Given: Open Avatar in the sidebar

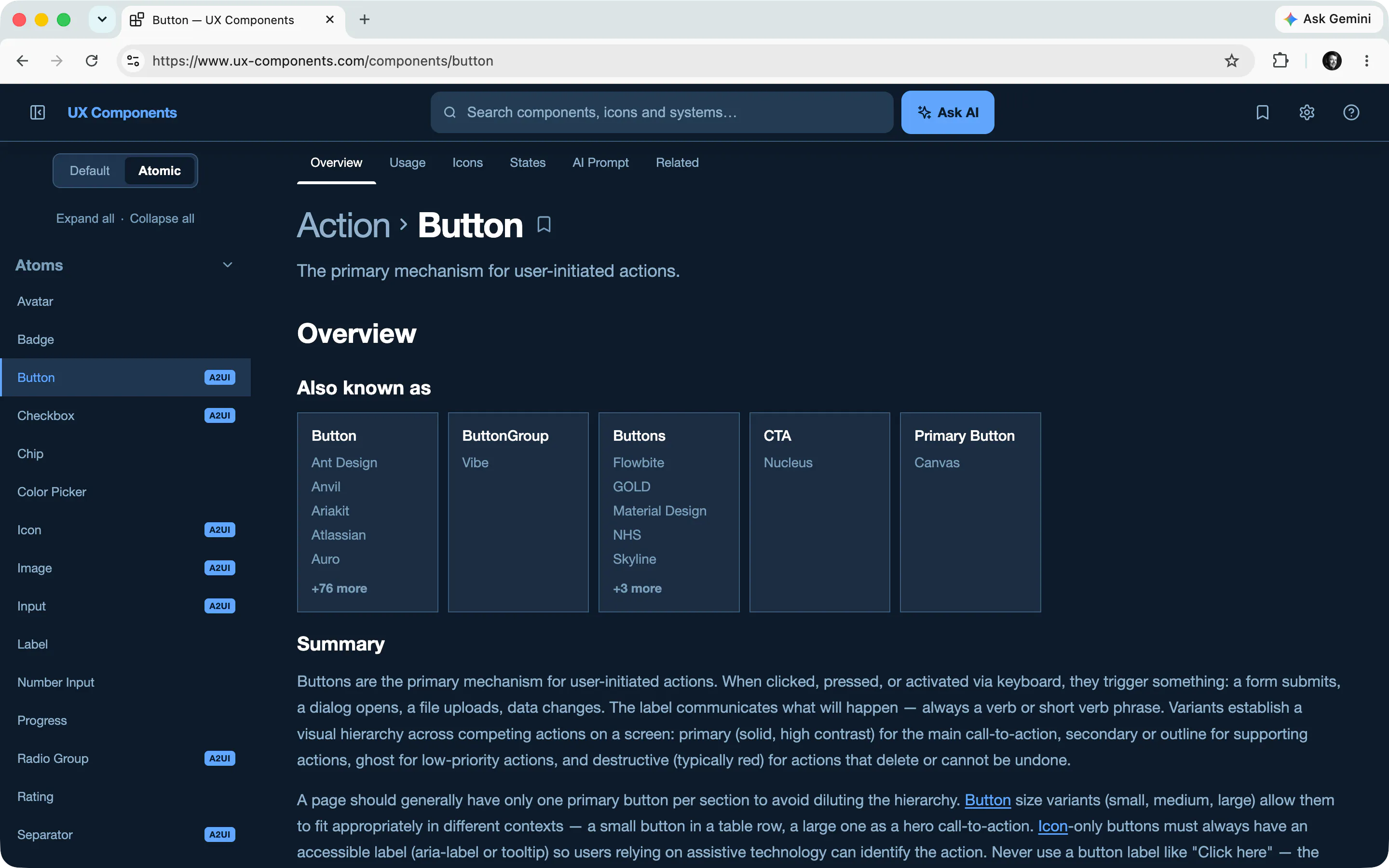Looking at the screenshot, I should tap(125, 301).
